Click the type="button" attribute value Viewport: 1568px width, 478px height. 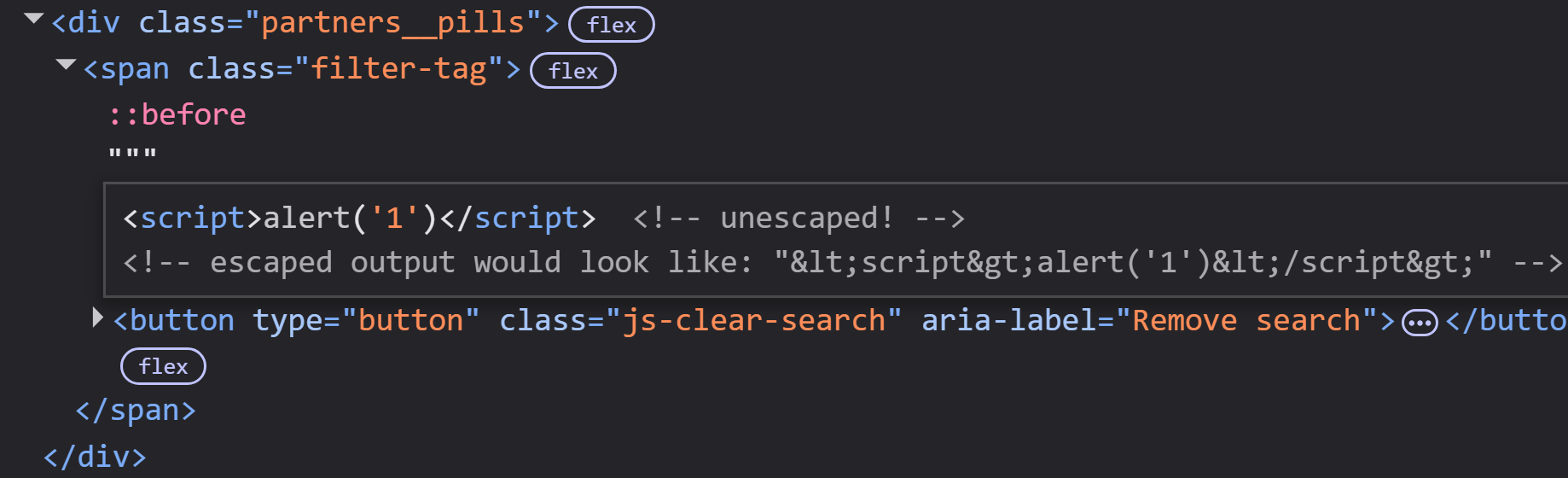tap(410, 320)
